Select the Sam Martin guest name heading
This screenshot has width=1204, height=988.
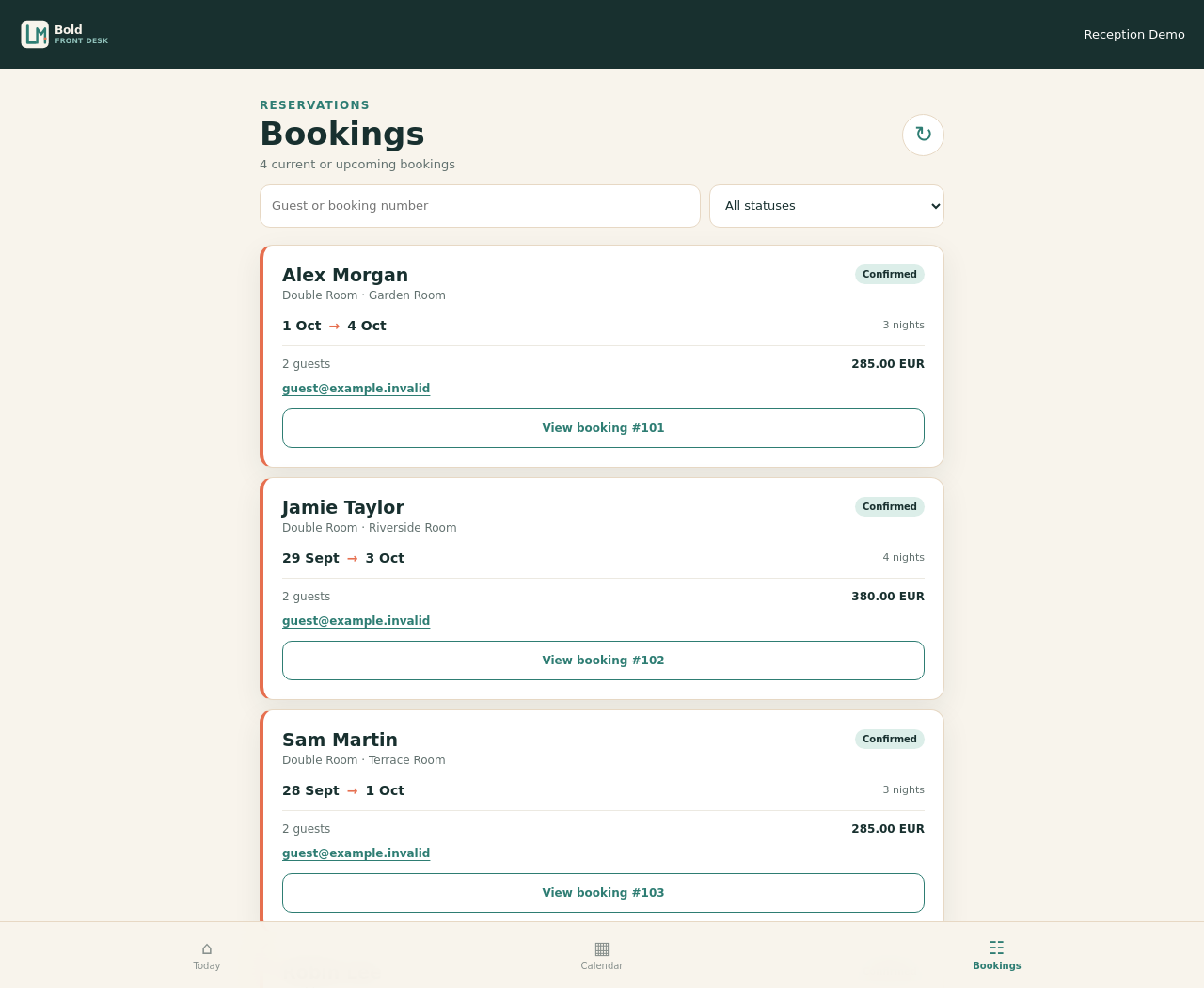[340, 740]
